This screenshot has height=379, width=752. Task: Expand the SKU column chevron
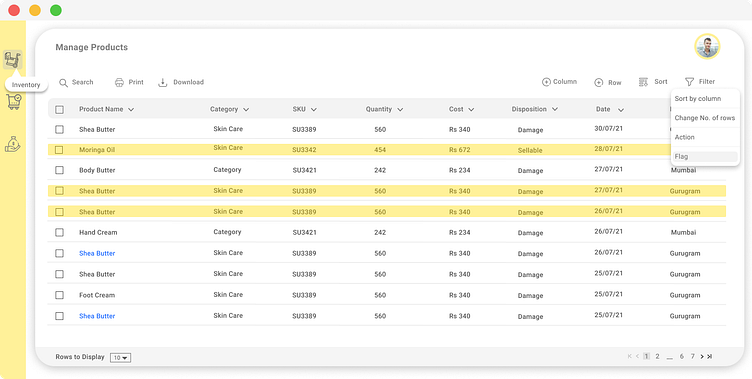pos(314,110)
